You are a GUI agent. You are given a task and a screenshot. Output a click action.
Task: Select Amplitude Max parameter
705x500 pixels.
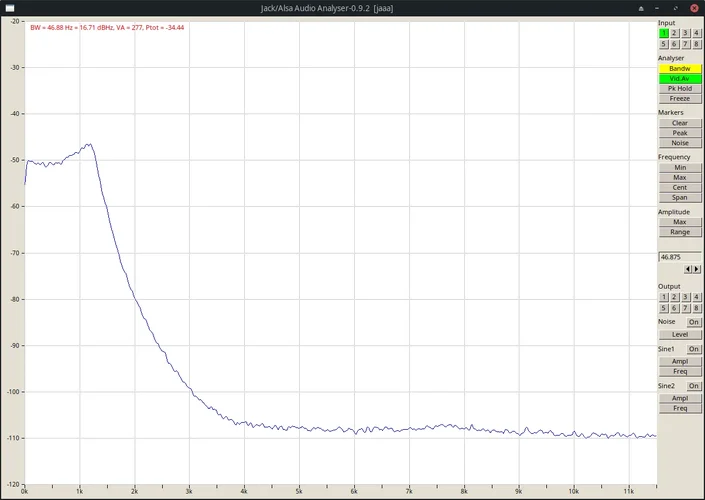click(x=680, y=222)
